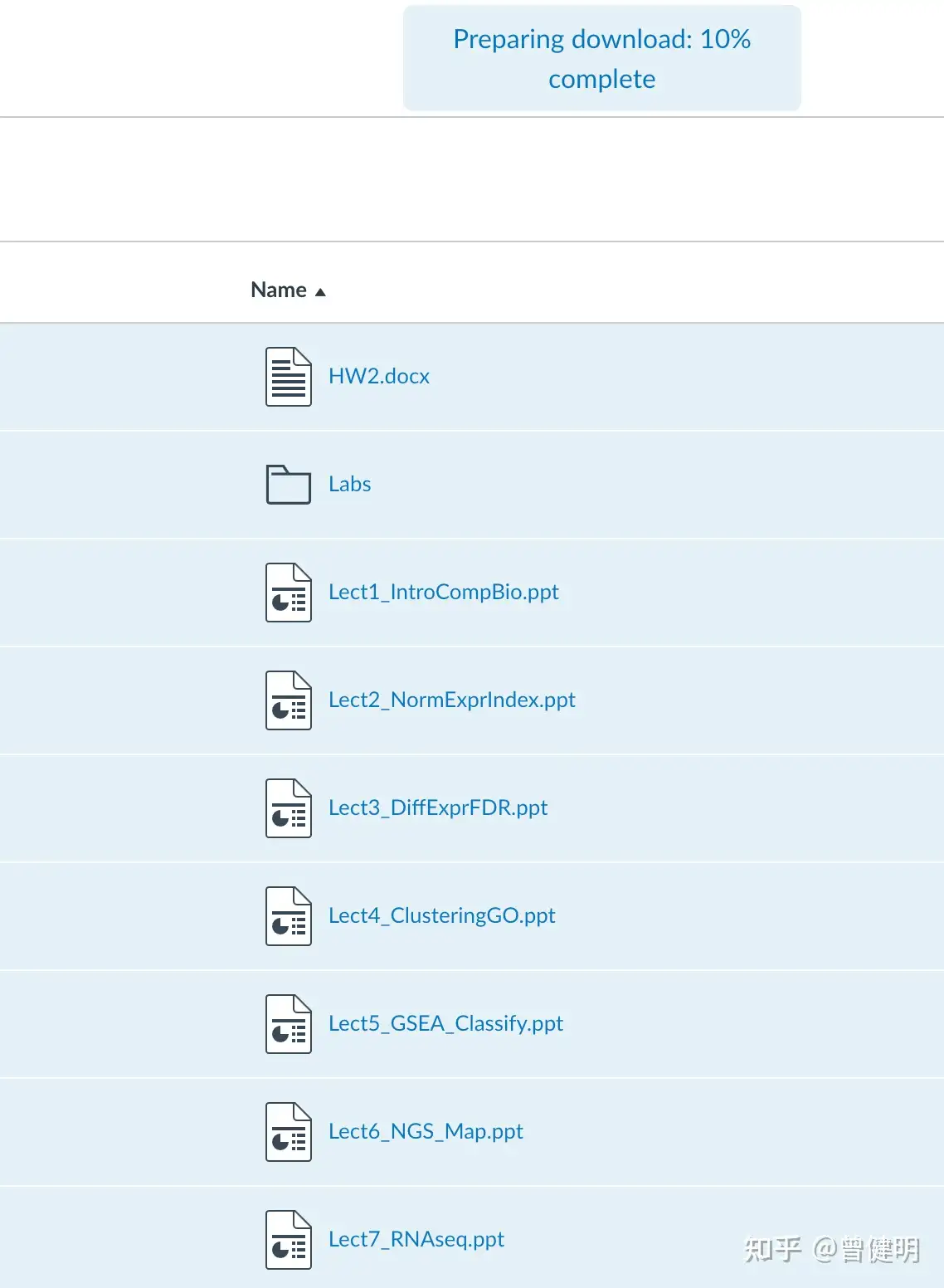944x1288 pixels.
Task: Click the Preparing download progress notification
Action: click(602, 58)
